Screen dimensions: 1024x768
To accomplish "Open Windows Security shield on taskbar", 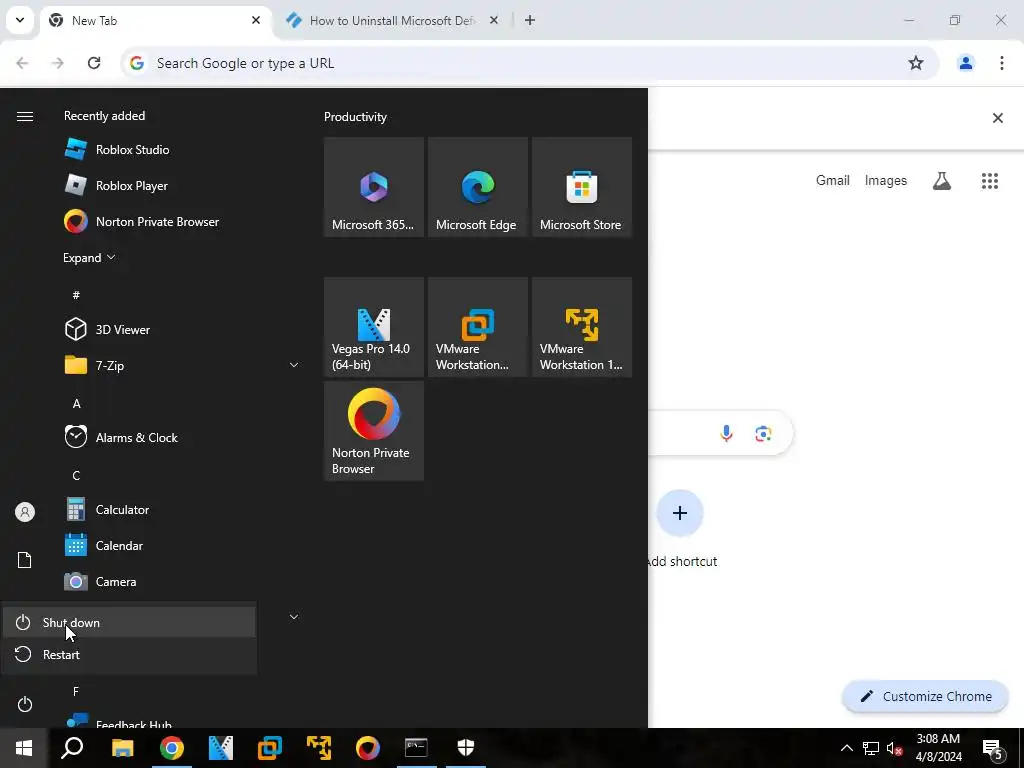I will tap(466, 748).
